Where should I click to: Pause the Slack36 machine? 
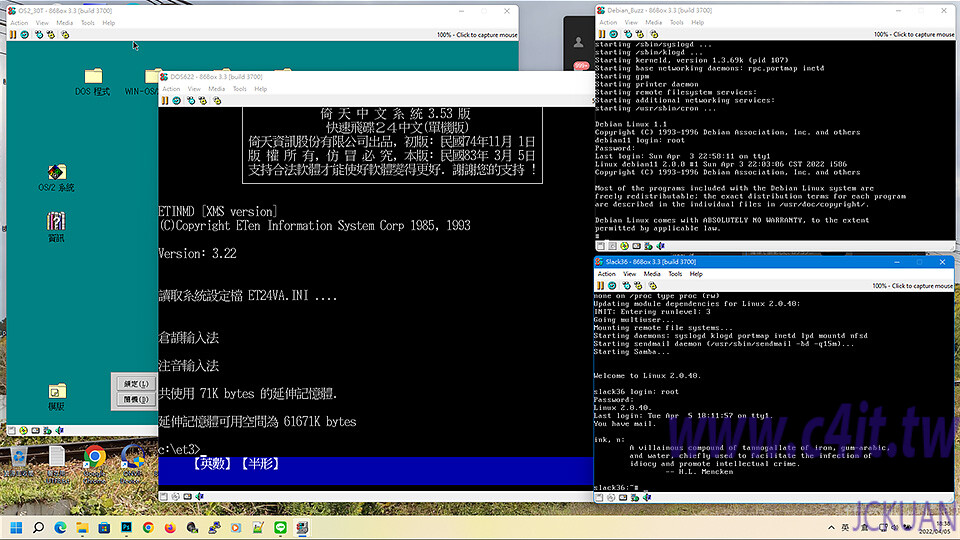(601, 286)
